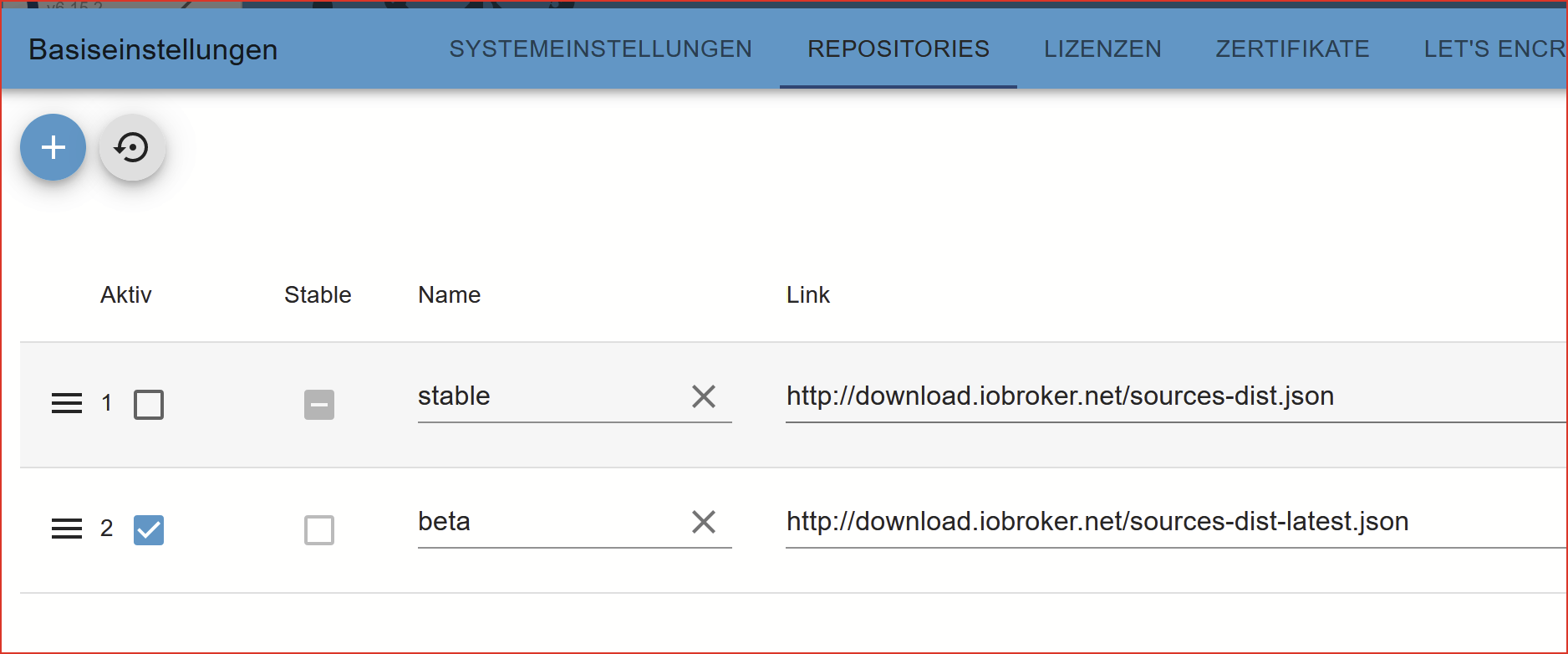The height and width of the screenshot is (654, 1568).
Task: Uncheck the Aktiv checkbox for beta repository
Action: (149, 530)
